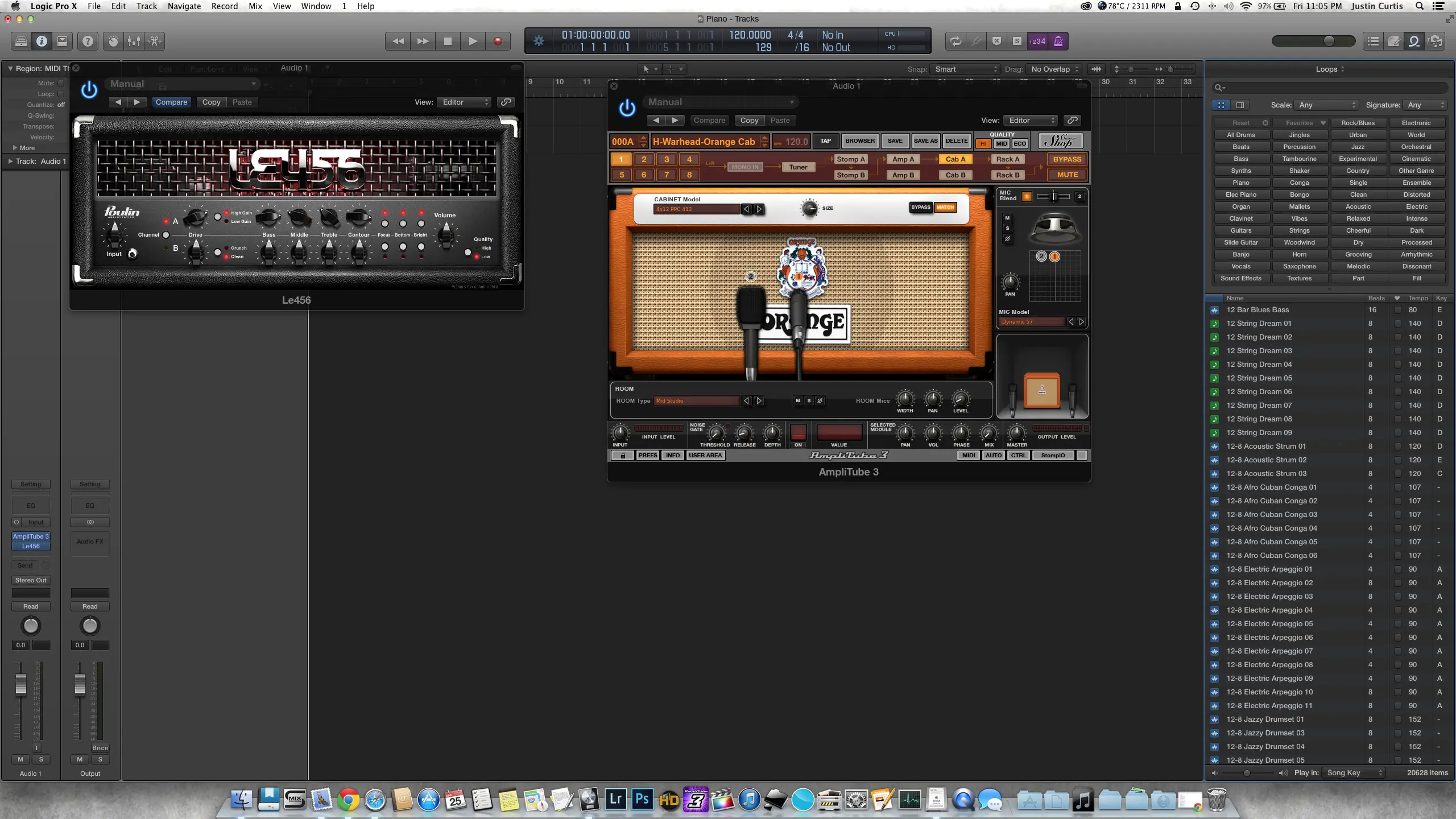Toggle the Metronome click icon
Image resolution: width=1456 pixels, height=819 pixels.
1058,41
